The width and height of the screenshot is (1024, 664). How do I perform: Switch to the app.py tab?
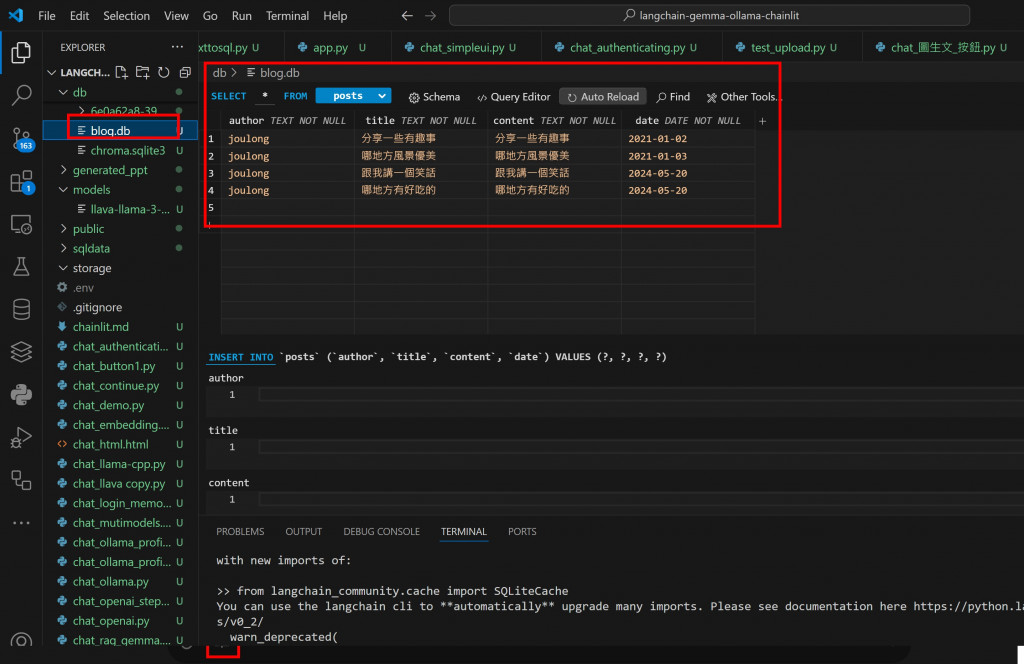click(x=330, y=47)
